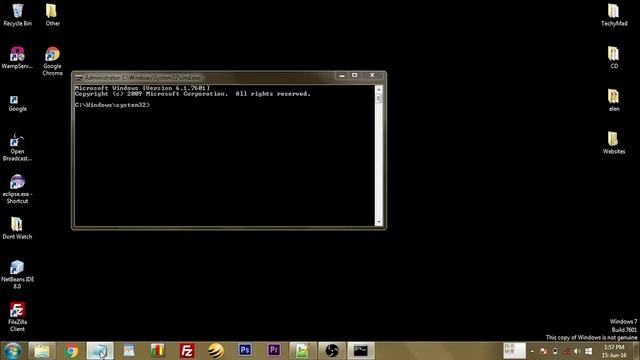
Task: Select the elen folder on desktop
Action: pos(614,100)
